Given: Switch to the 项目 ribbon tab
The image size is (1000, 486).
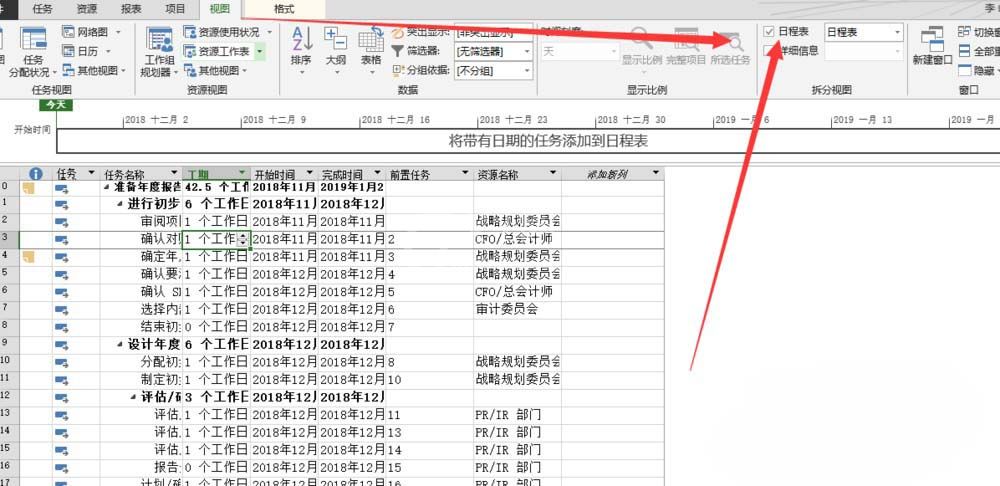Looking at the screenshot, I should tap(175, 9).
